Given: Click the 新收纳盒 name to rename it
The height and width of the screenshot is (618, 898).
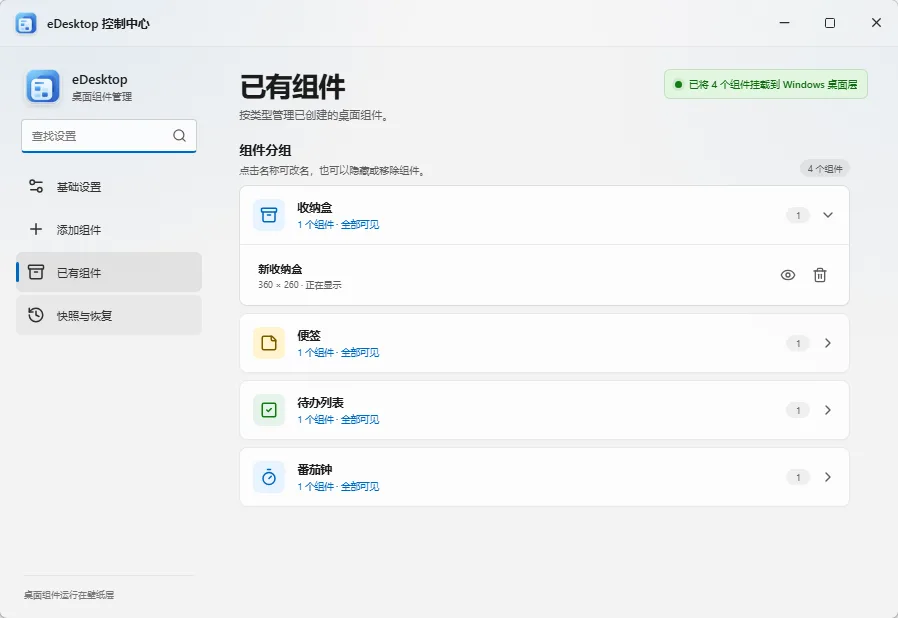Looking at the screenshot, I should [x=280, y=269].
